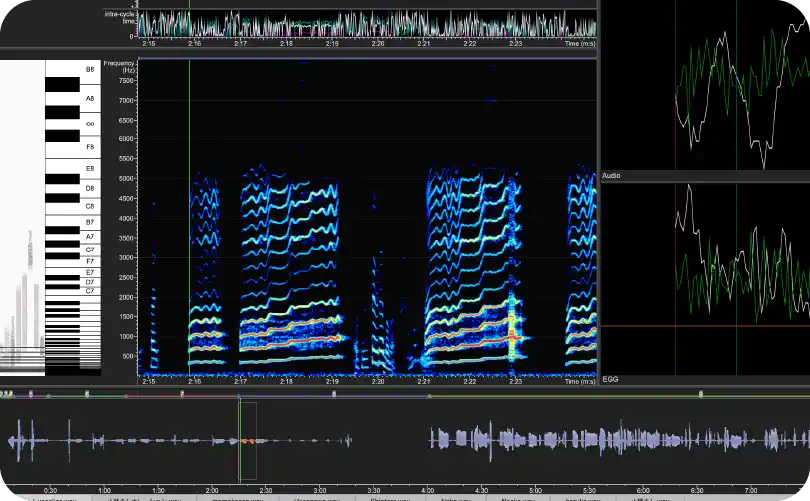Click the Audio waveform panel label
This screenshot has width=810, height=501.
pos(611,176)
